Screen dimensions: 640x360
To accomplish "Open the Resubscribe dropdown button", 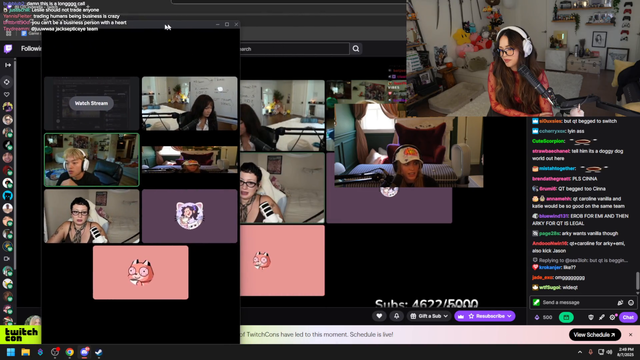I will pos(484,316).
